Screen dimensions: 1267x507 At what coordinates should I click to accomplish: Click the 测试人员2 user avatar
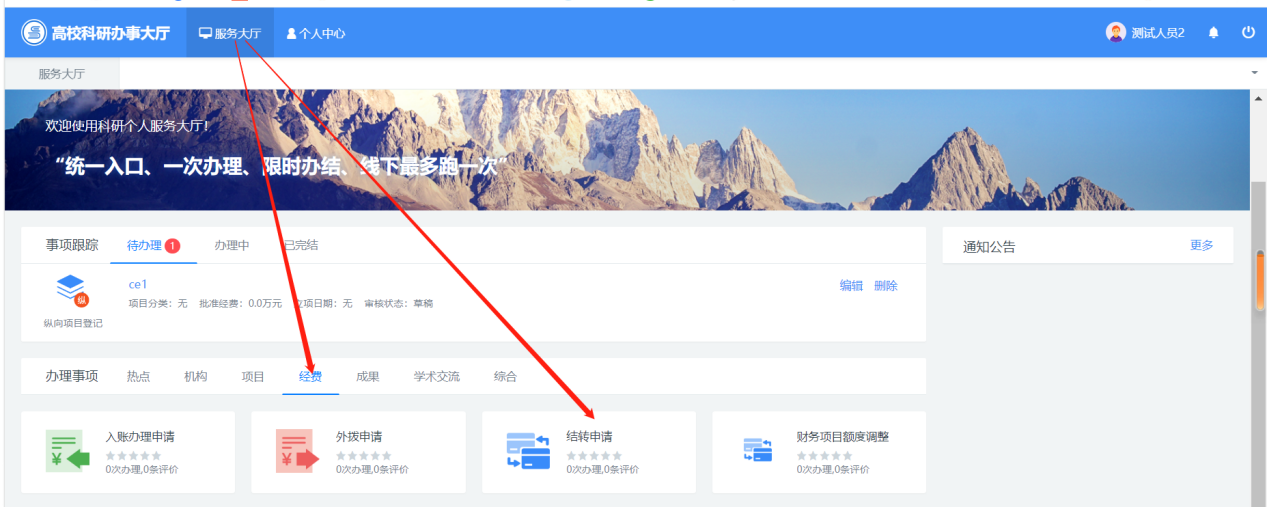pyautogui.click(x=1115, y=33)
